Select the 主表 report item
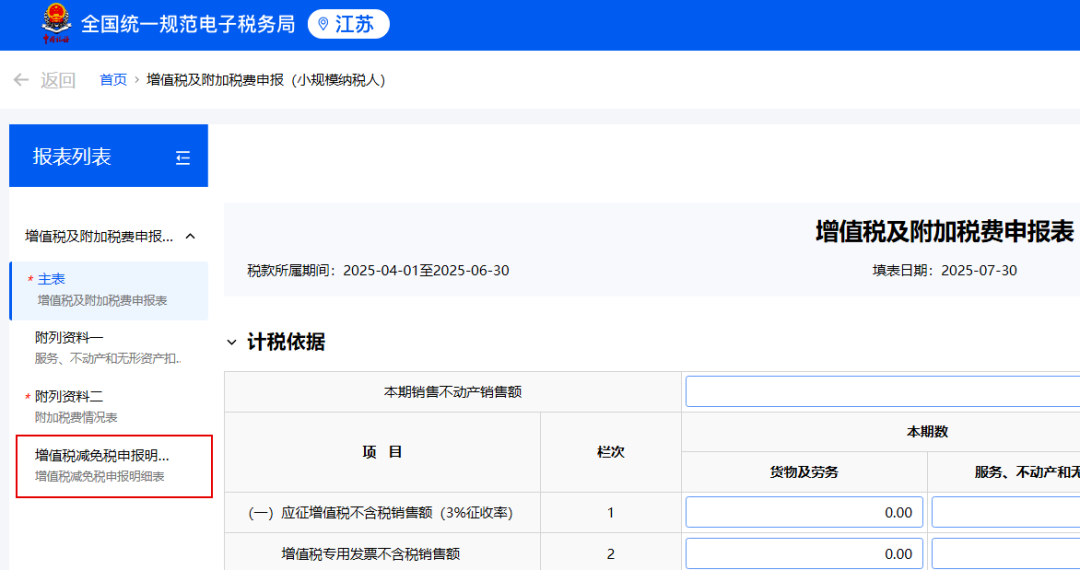The height and width of the screenshot is (570, 1080). 109,290
